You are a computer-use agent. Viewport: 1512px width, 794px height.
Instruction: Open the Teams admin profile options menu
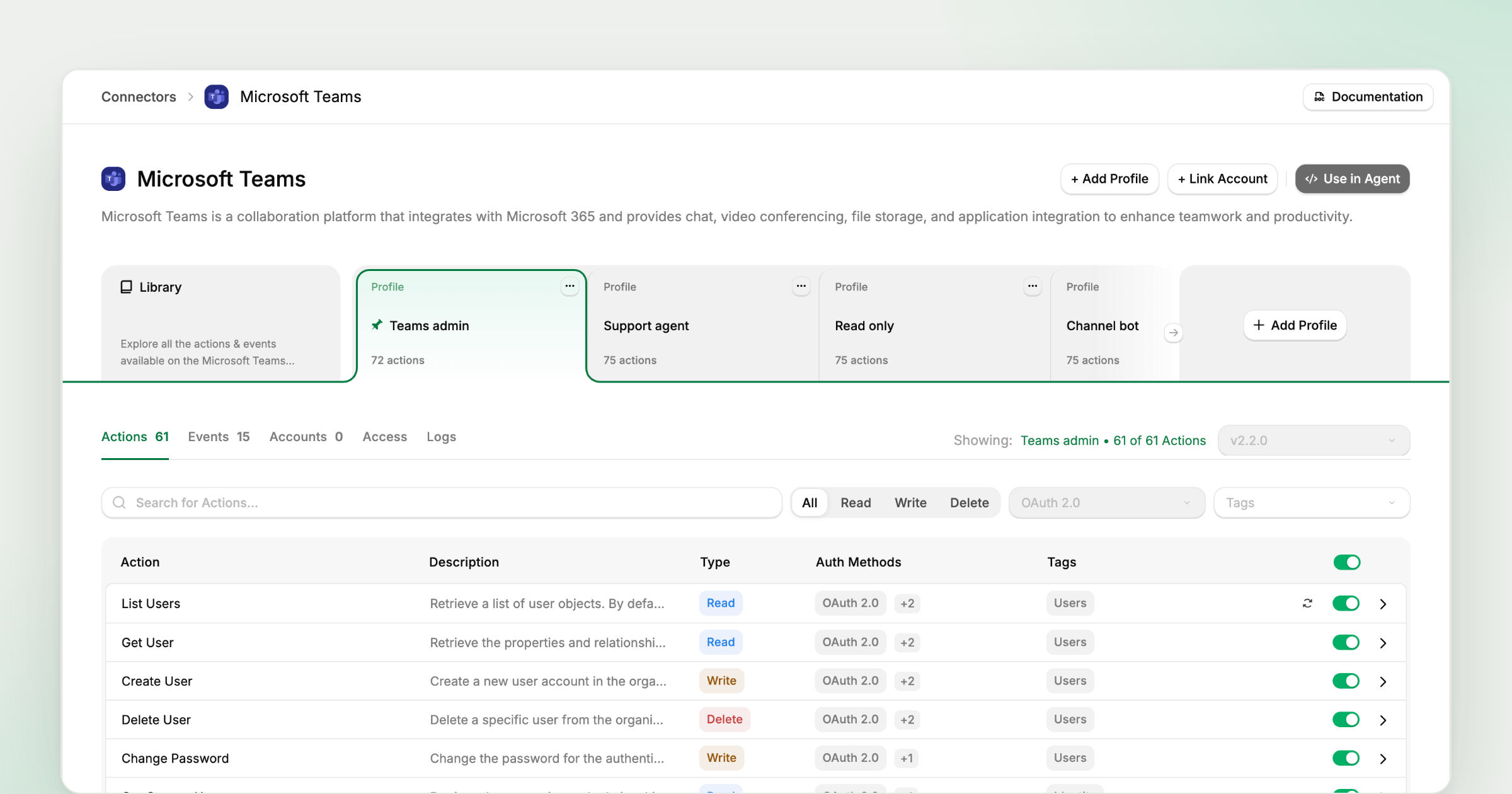click(x=570, y=286)
